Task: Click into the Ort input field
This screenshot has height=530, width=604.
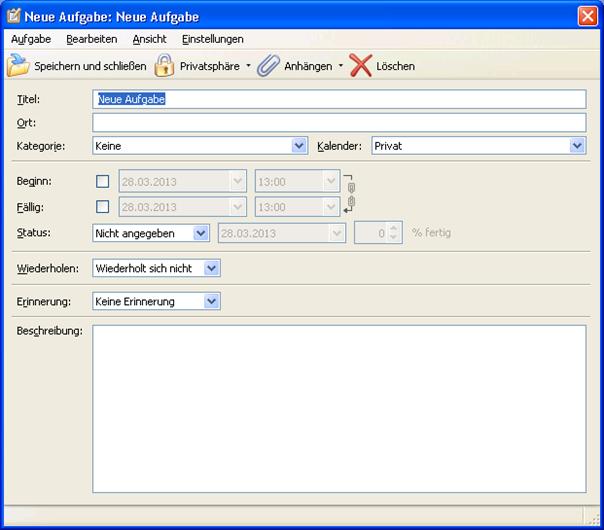Action: (x=339, y=122)
